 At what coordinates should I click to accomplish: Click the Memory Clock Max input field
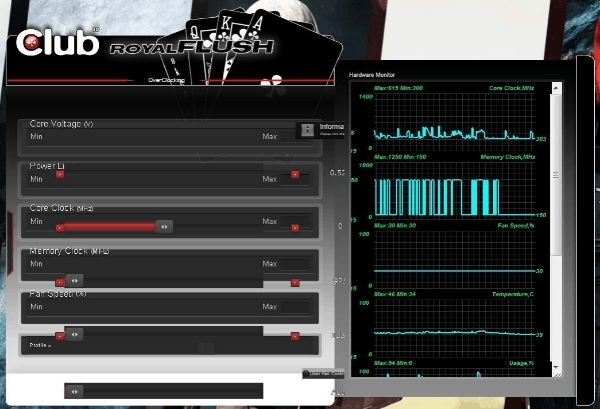pos(295,264)
